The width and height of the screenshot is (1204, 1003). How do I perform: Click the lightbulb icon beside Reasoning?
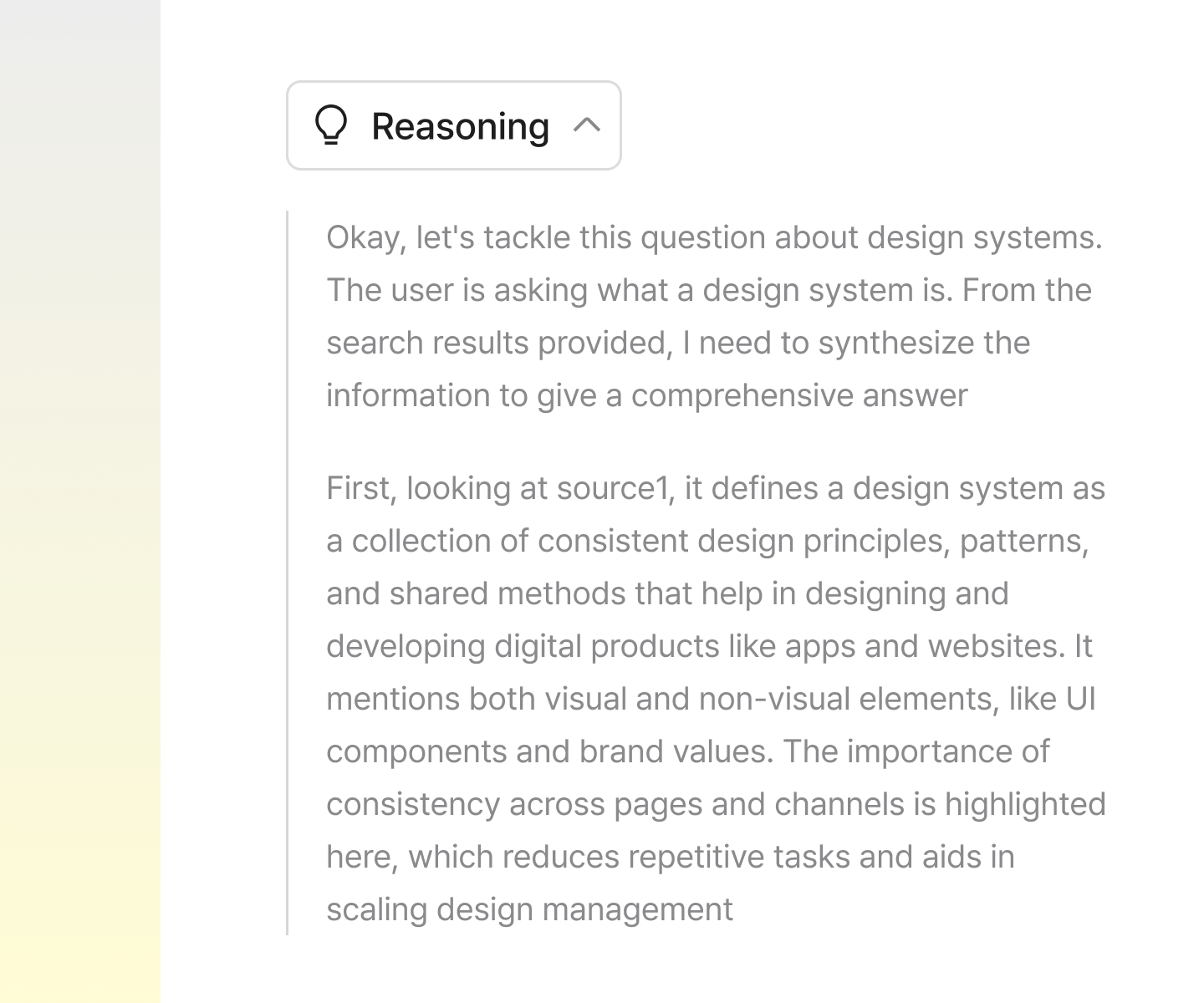pyautogui.click(x=331, y=126)
